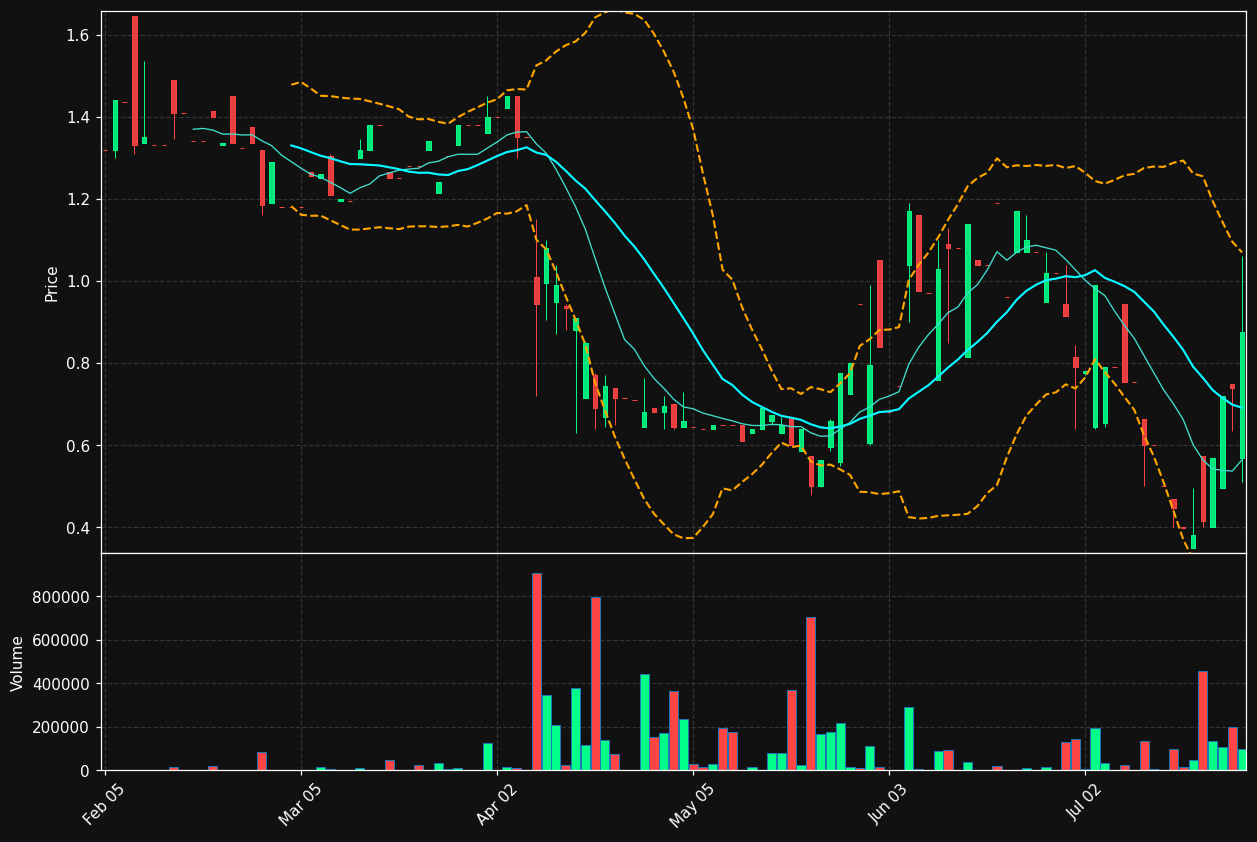Click the Apr 02 date label
This screenshot has width=1257, height=842.
(497, 805)
